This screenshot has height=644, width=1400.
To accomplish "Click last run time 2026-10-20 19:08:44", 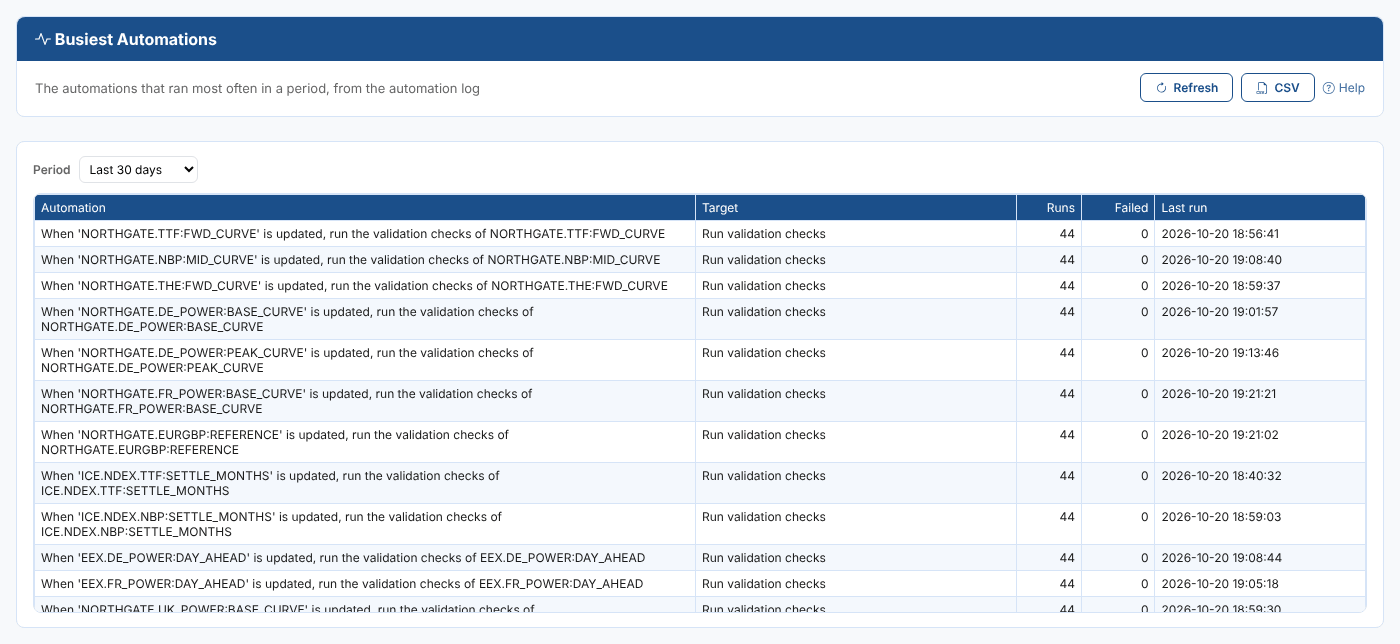I will (x=1220, y=558).
